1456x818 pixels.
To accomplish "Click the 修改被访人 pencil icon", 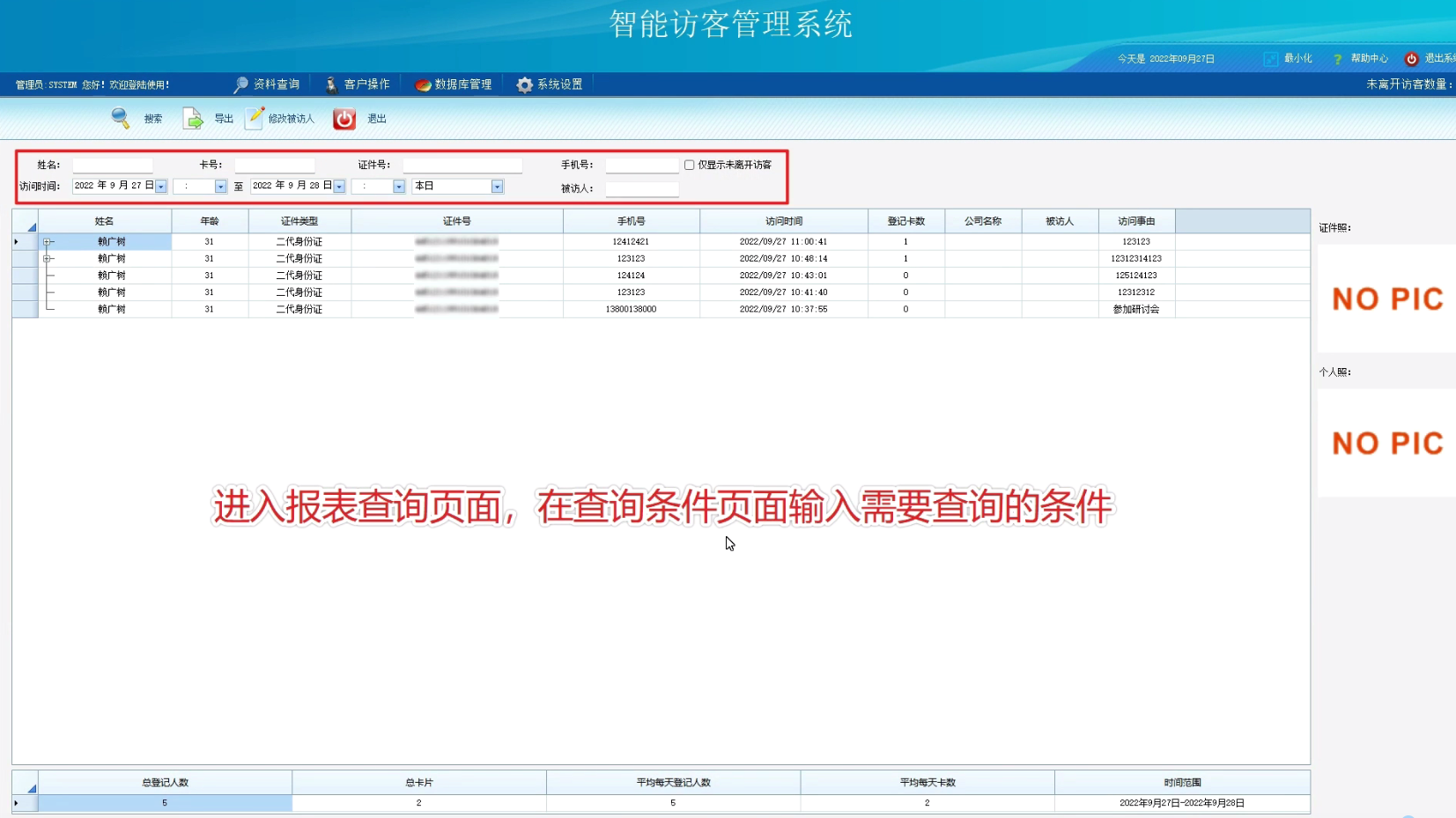I will pos(255,118).
